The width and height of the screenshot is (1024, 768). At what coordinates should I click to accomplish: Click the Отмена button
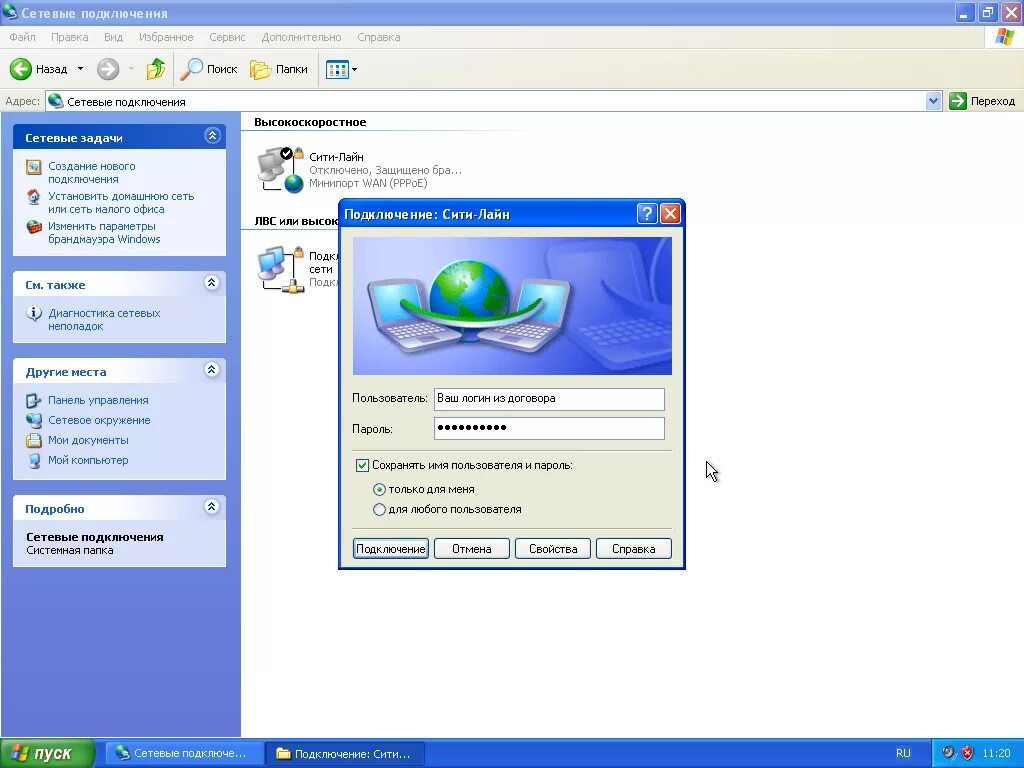click(472, 549)
